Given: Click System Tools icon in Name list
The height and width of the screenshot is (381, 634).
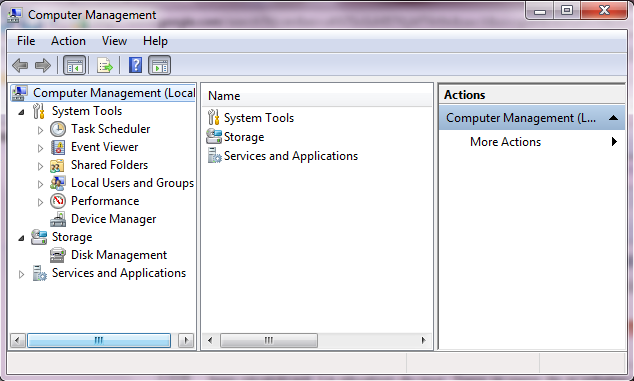Looking at the screenshot, I should [x=213, y=118].
